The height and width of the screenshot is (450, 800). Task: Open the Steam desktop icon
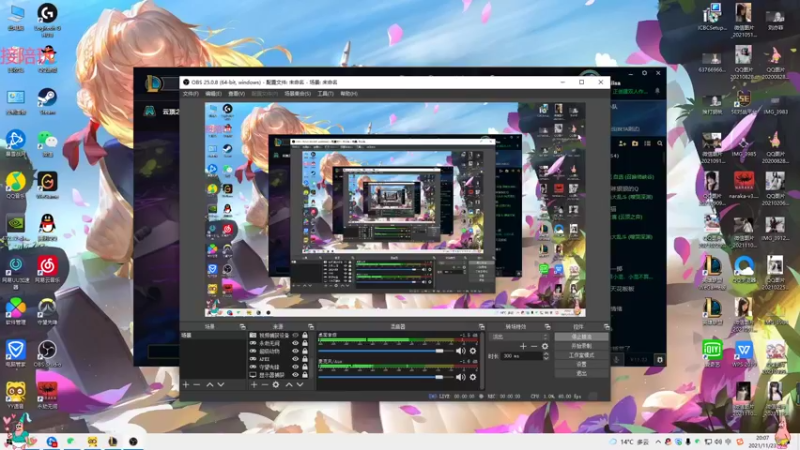coord(47,101)
